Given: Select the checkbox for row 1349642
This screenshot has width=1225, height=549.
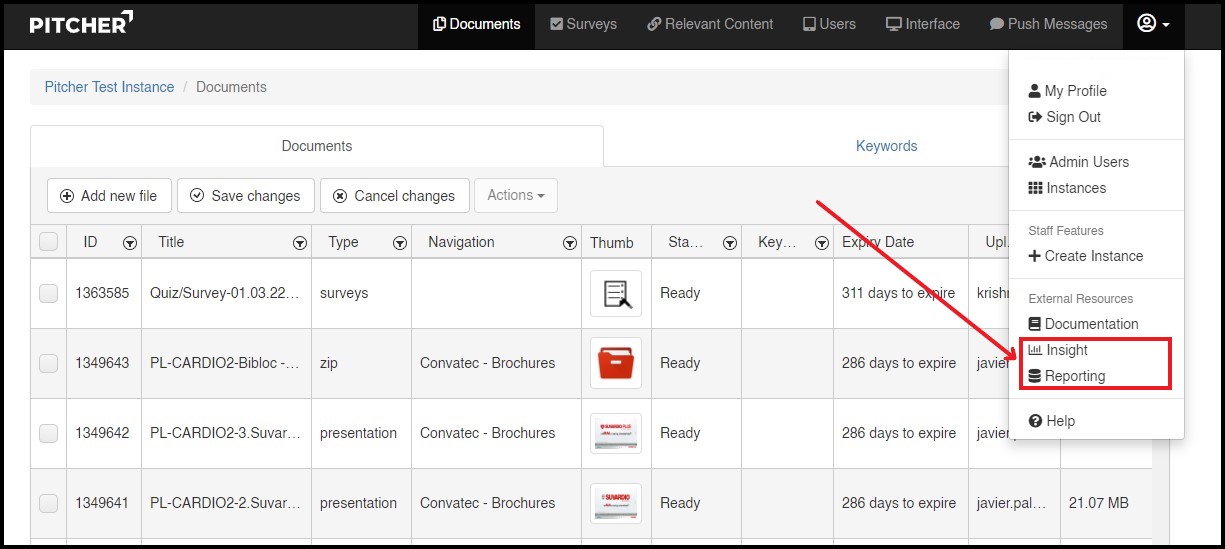Looking at the screenshot, I should click(x=48, y=433).
